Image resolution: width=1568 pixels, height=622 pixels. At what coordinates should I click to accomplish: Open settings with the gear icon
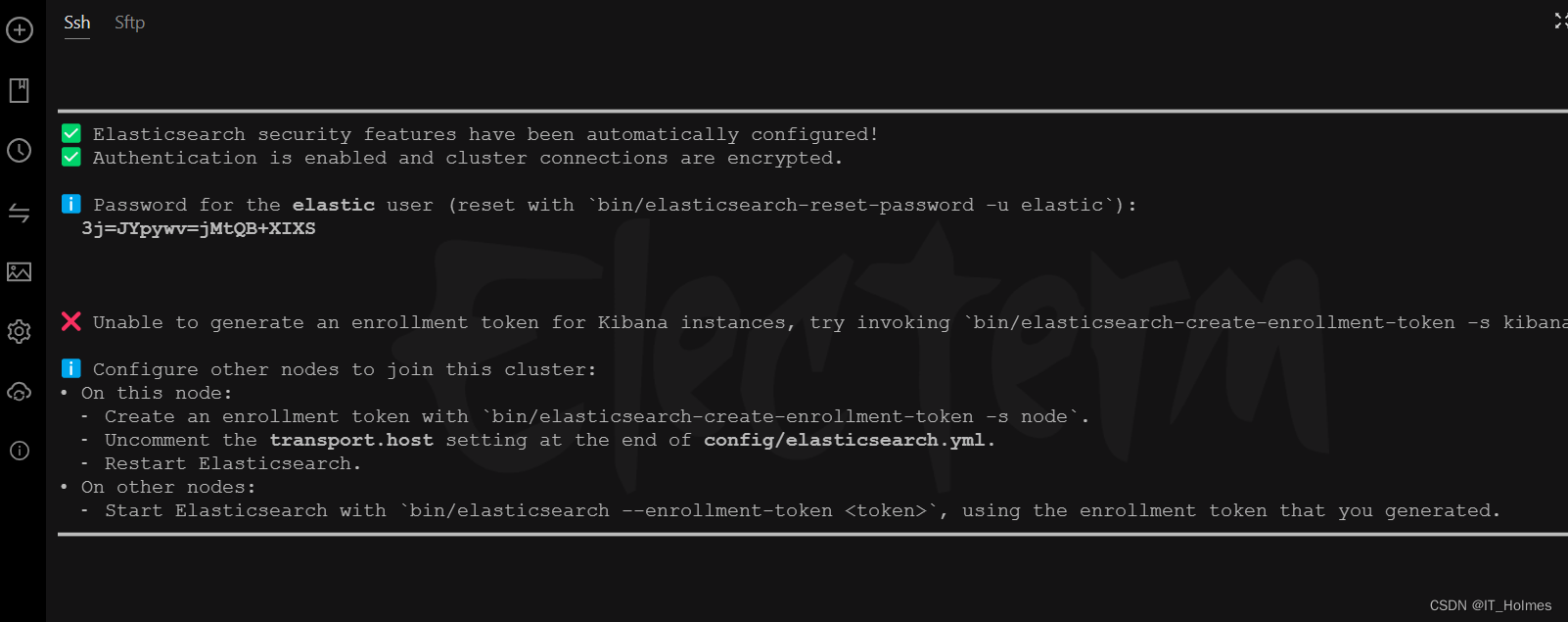[x=20, y=331]
